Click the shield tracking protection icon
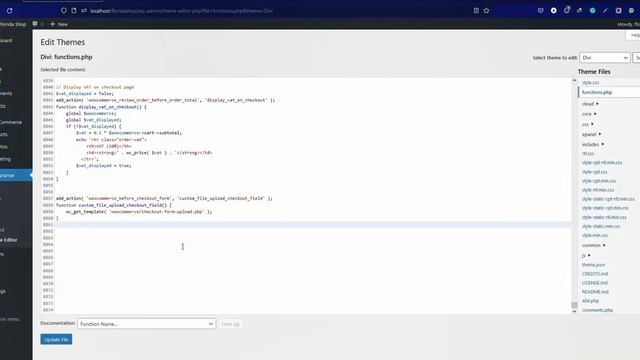This screenshot has width=640, height=360. pos(64,11)
